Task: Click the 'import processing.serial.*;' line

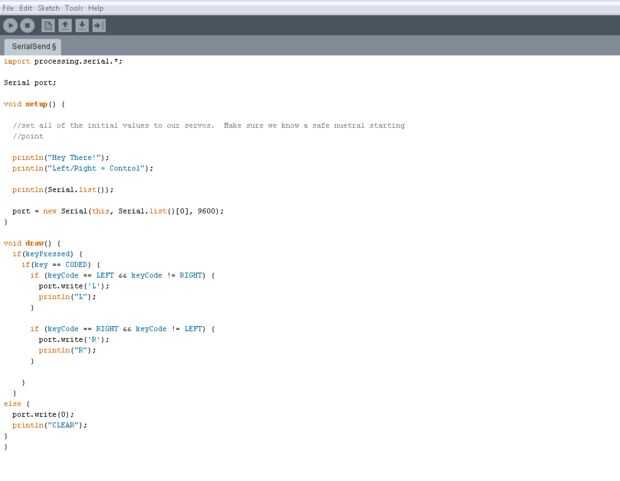Action: point(63,61)
